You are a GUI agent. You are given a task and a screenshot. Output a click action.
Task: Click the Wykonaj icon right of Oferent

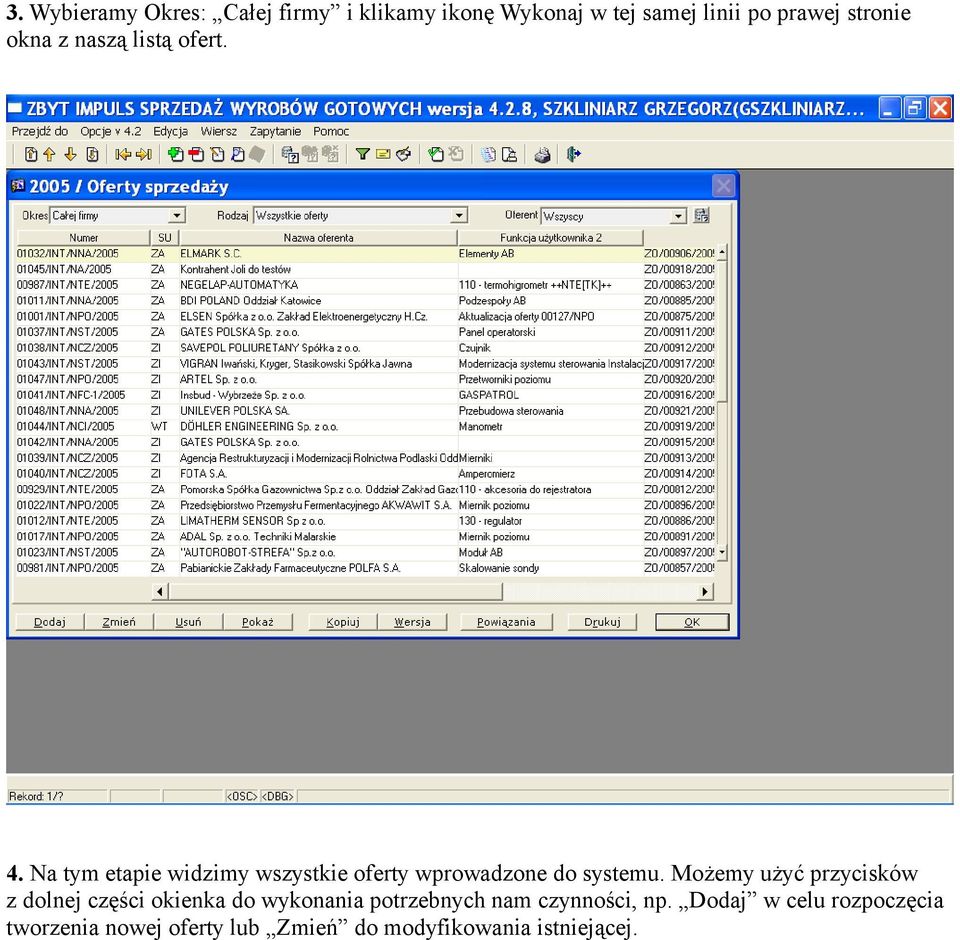pos(702,216)
